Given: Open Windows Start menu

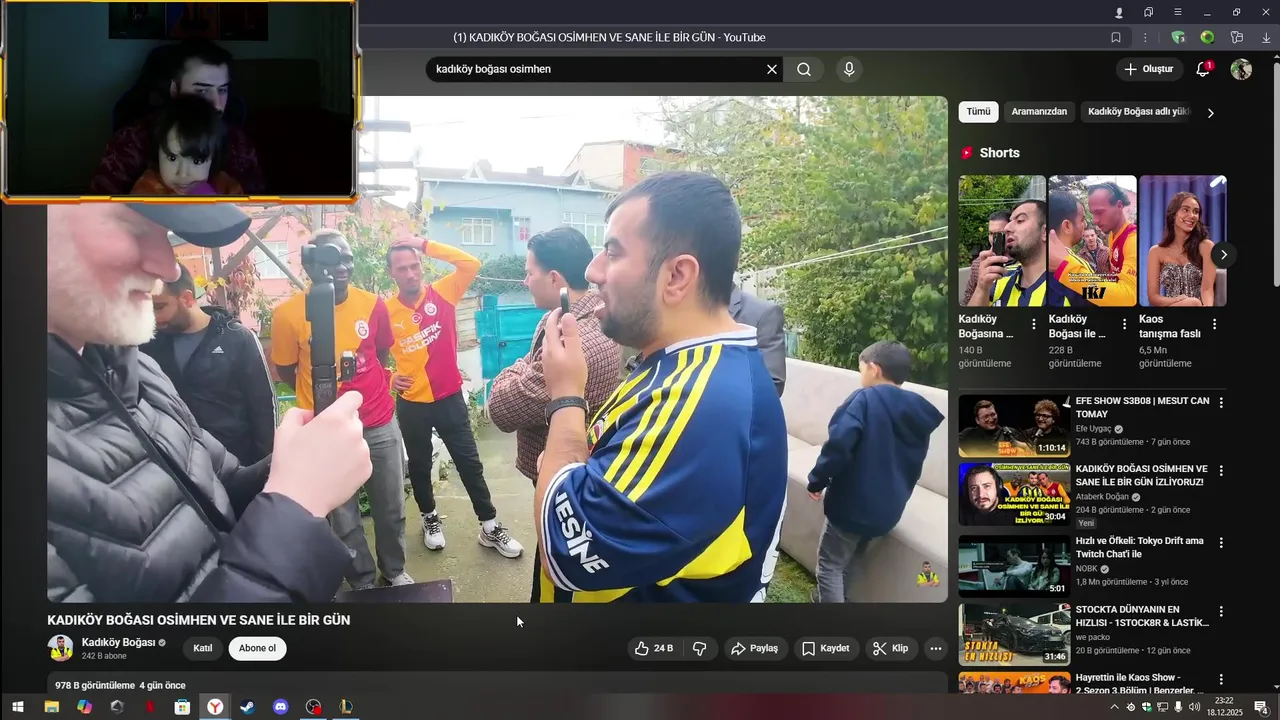Looking at the screenshot, I should [x=17, y=707].
